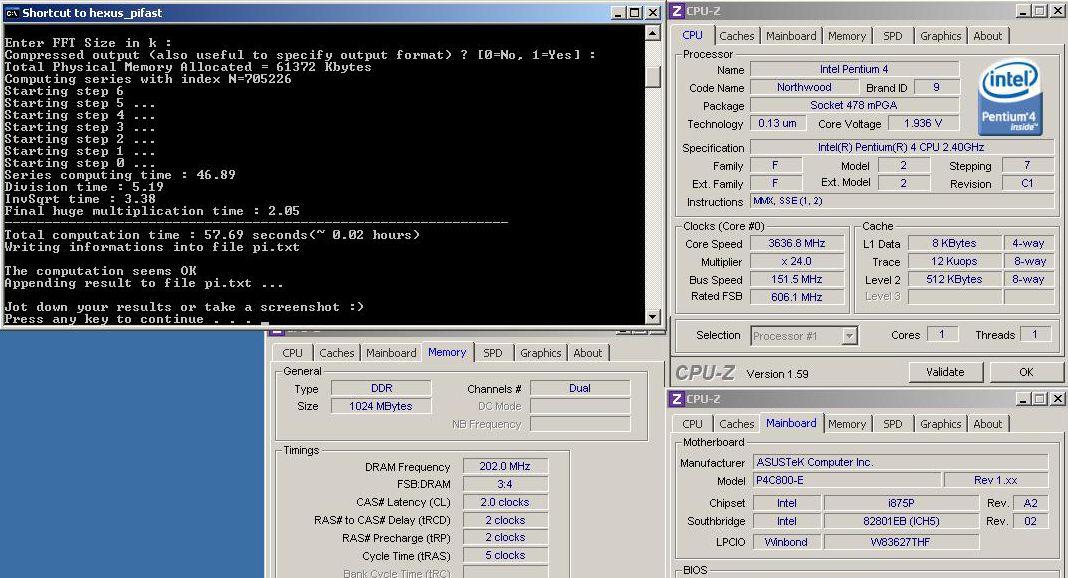This screenshot has height=578, width=1068.
Task: Click the Intel Pentium 4 name field
Action: point(854,69)
